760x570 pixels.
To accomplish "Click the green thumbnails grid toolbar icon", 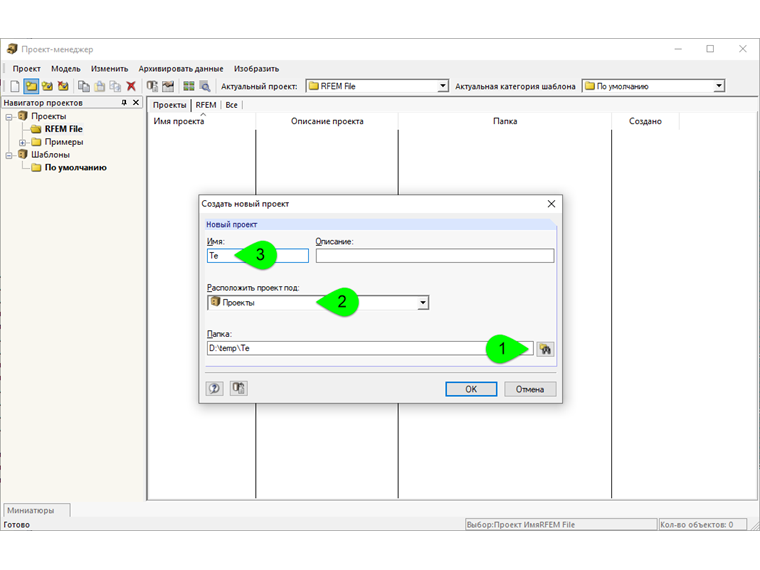I will coord(189,86).
